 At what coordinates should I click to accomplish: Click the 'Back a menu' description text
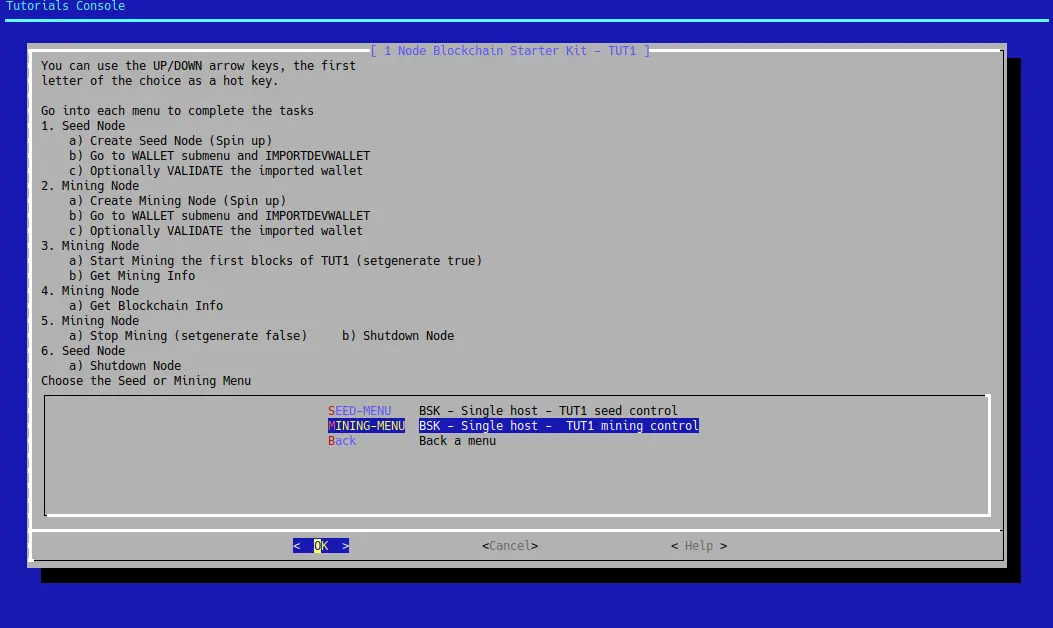click(x=457, y=441)
